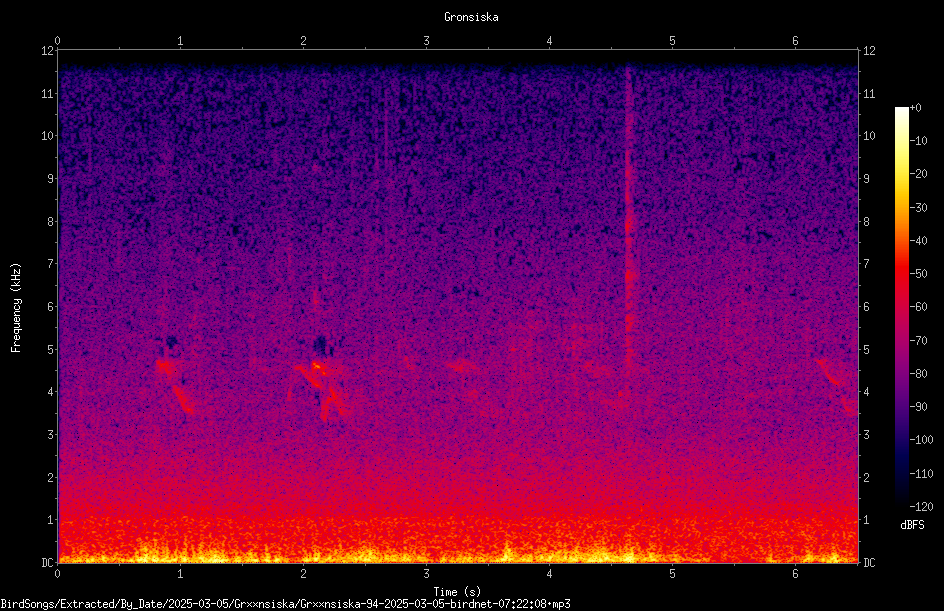Click the file path text at bottom

pyautogui.click(x=285, y=604)
